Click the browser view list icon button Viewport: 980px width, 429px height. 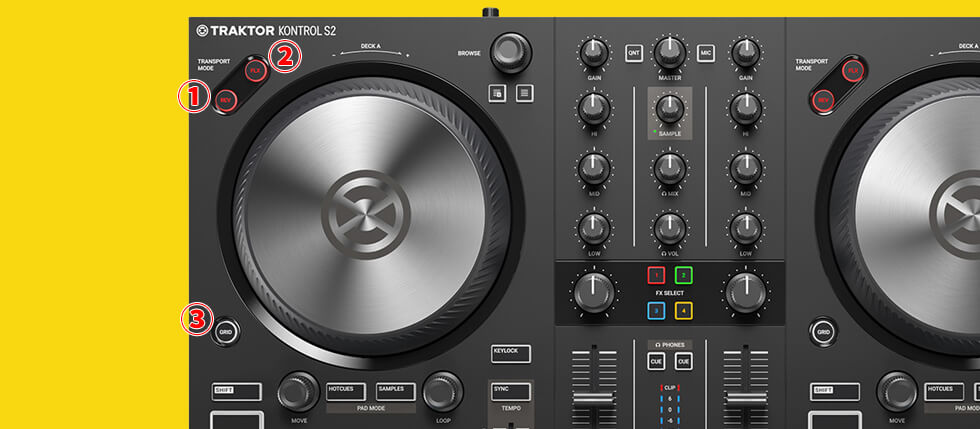[x=524, y=93]
